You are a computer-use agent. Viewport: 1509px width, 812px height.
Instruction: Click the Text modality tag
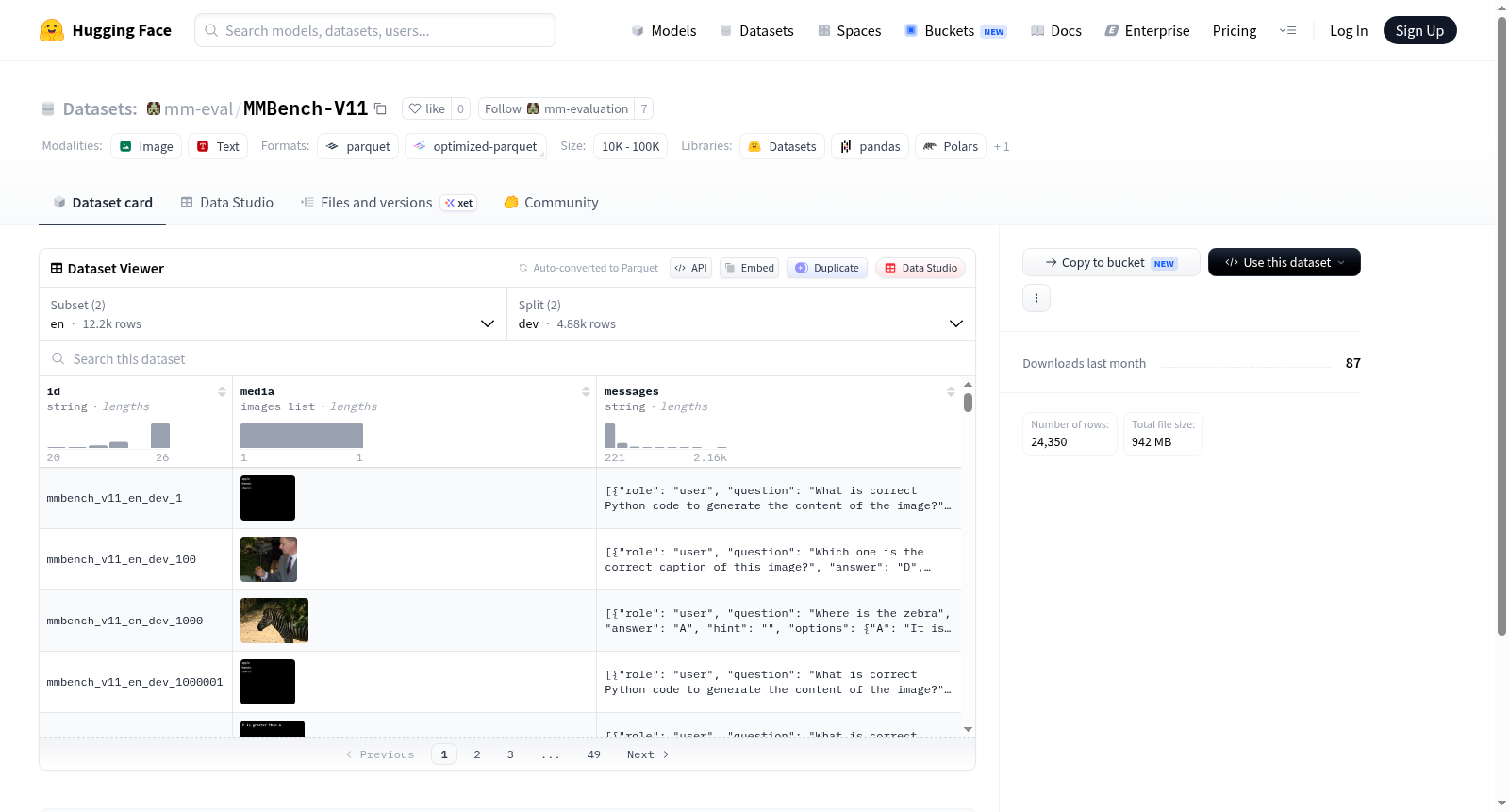coord(218,146)
